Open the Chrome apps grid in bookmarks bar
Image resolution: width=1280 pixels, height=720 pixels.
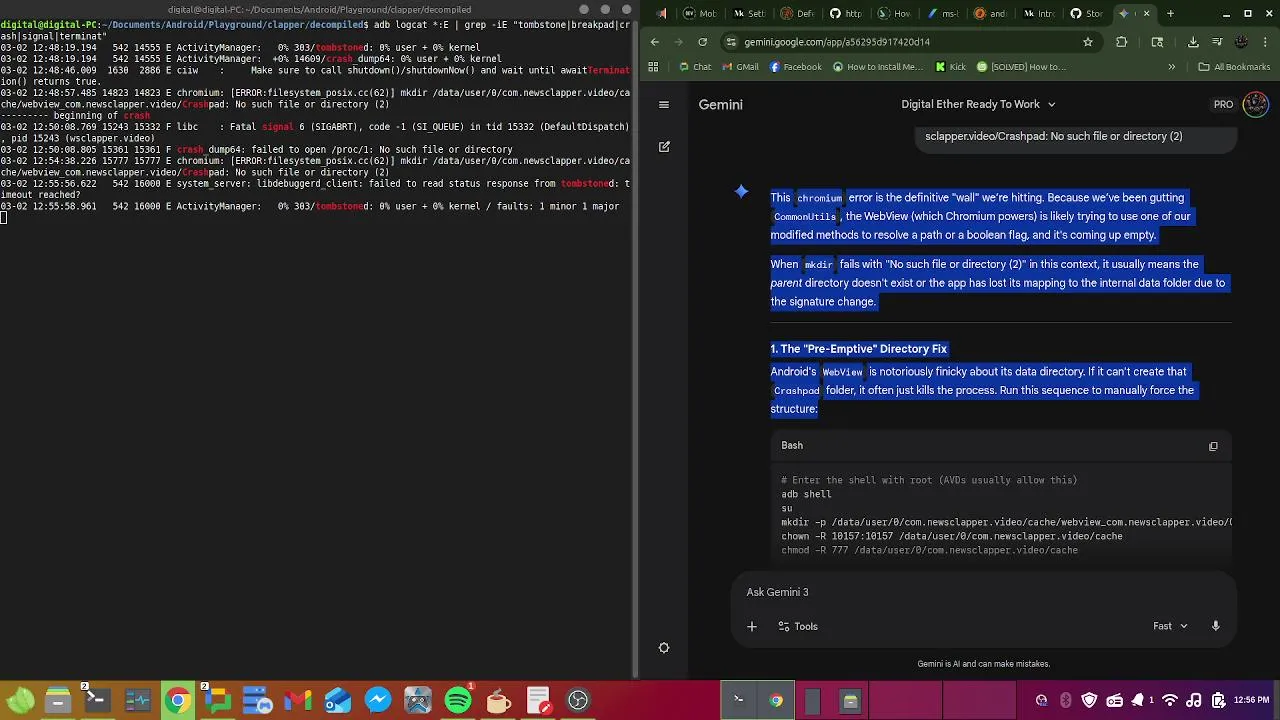click(653, 67)
